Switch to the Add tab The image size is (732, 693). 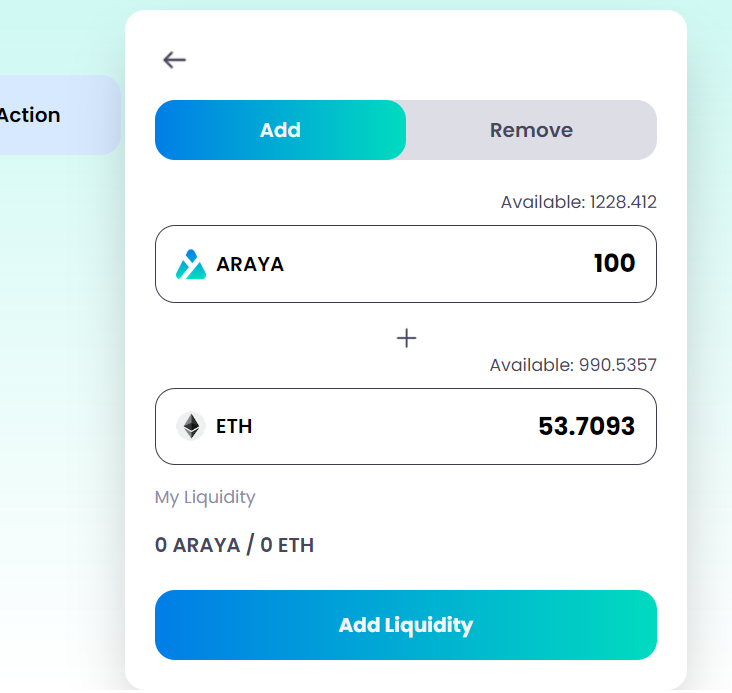[x=280, y=130]
